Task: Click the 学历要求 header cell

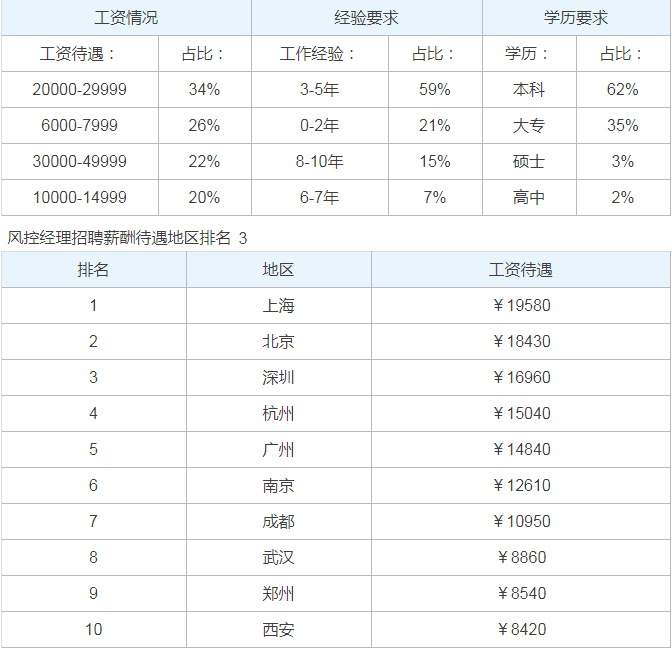Action: 576,18
